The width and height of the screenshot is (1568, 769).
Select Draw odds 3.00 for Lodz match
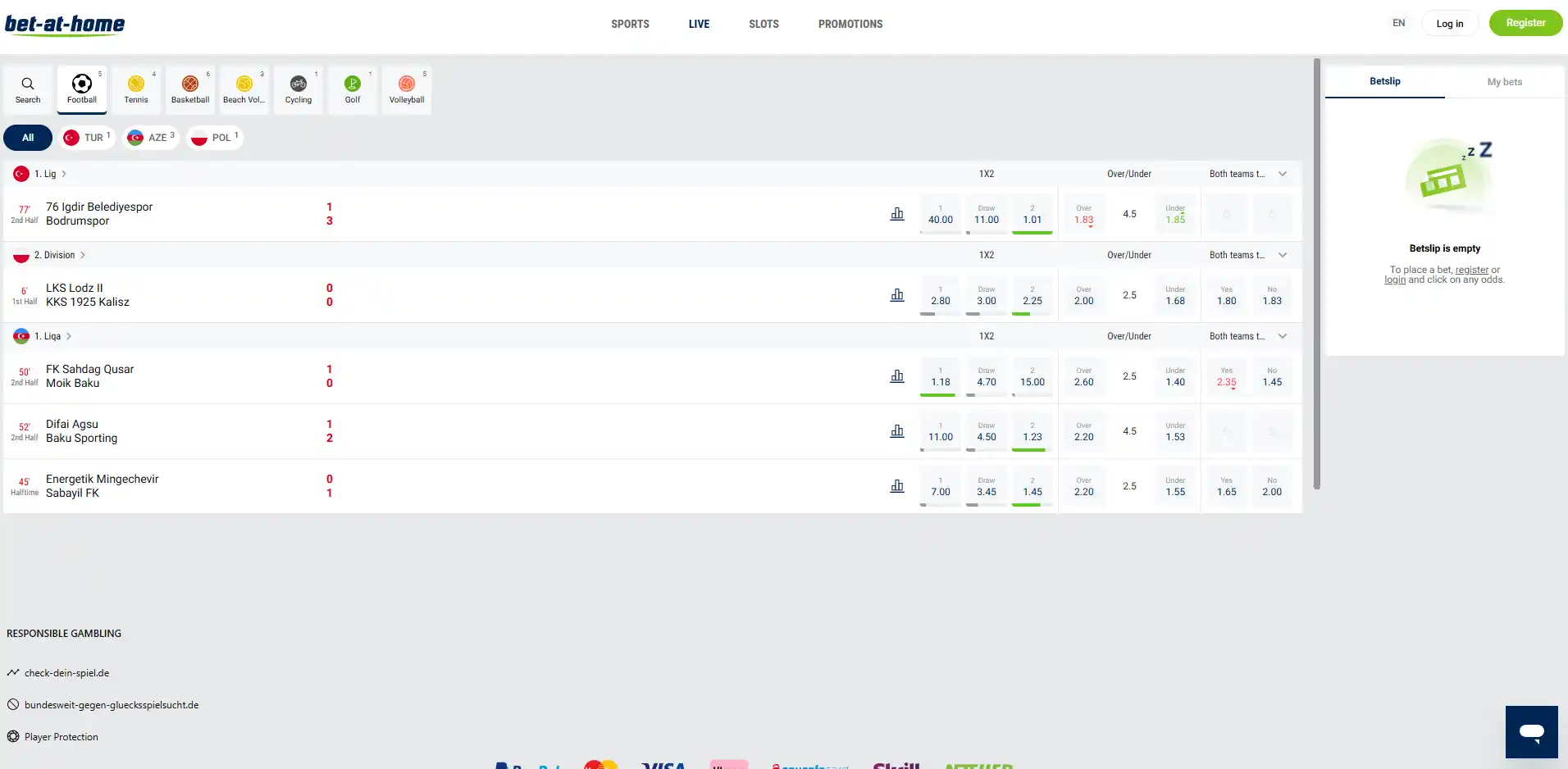pos(987,295)
